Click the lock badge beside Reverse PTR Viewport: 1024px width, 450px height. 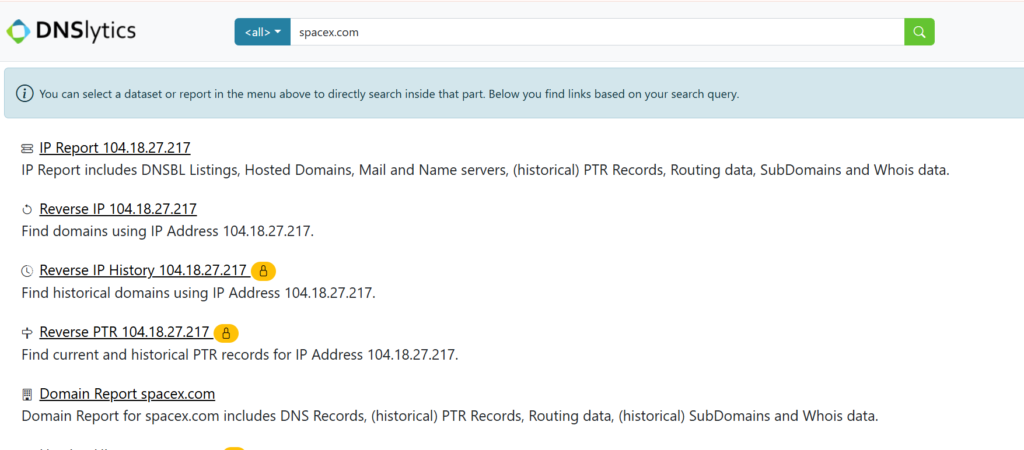point(226,333)
